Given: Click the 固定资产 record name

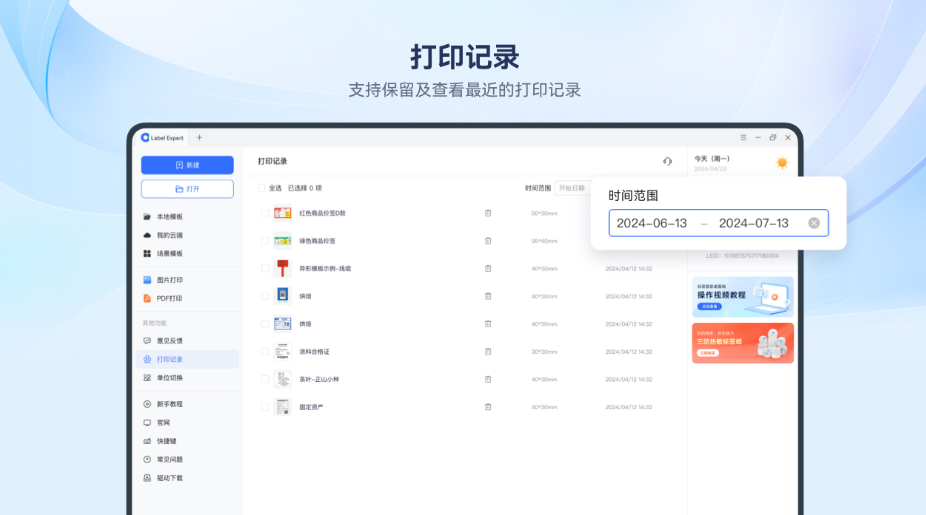Looking at the screenshot, I should point(311,407).
